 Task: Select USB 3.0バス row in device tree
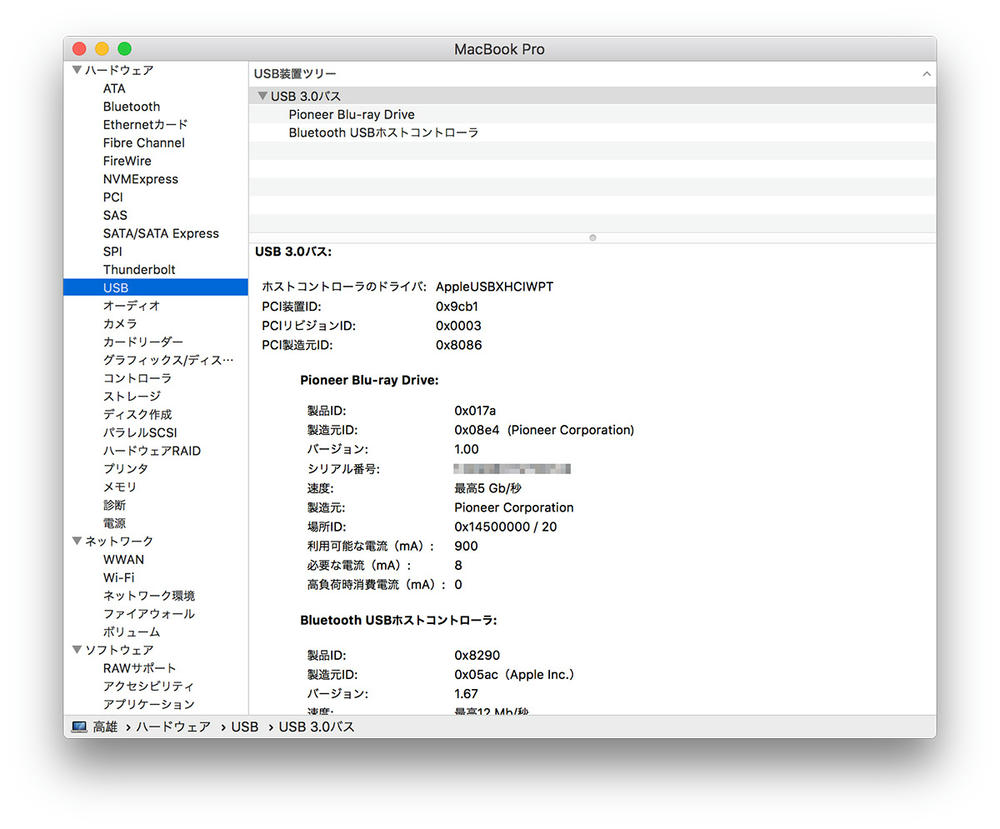592,96
